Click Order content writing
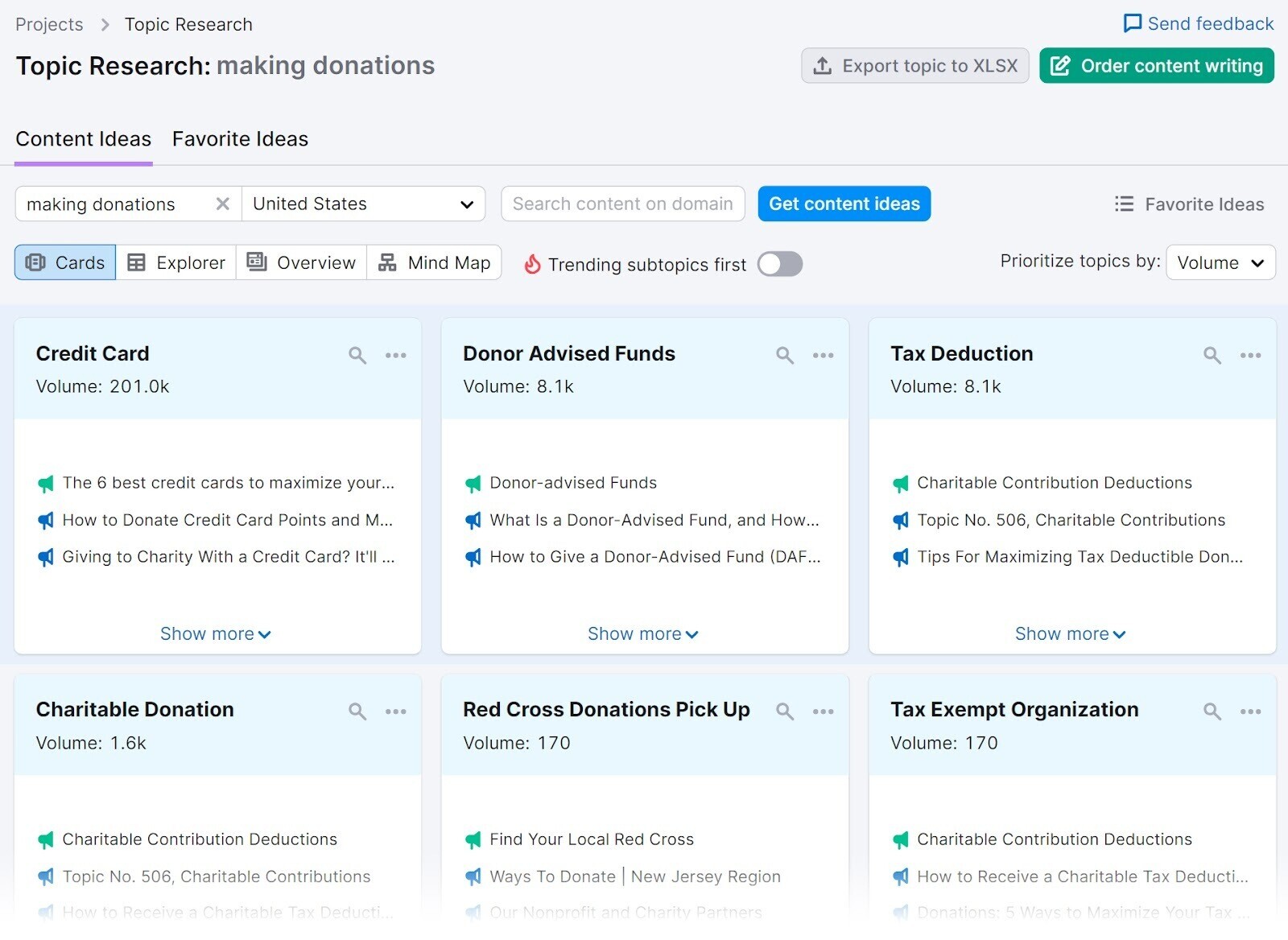The image size is (1288, 940). (1156, 65)
